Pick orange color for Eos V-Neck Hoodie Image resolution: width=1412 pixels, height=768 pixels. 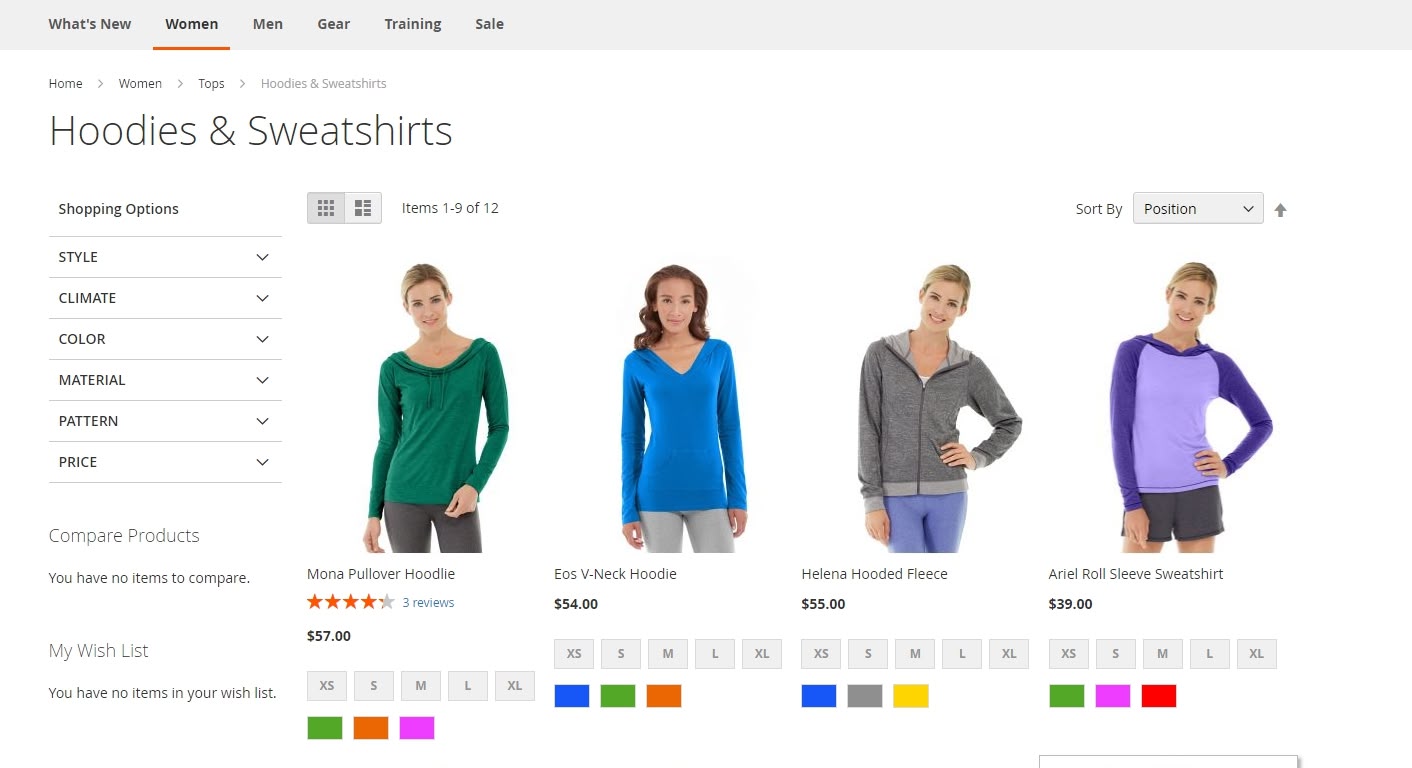[664, 696]
